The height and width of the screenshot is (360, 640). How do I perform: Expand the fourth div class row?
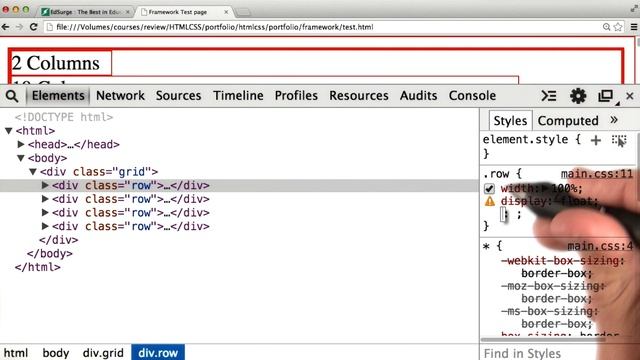pyautogui.click(x=45, y=226)
